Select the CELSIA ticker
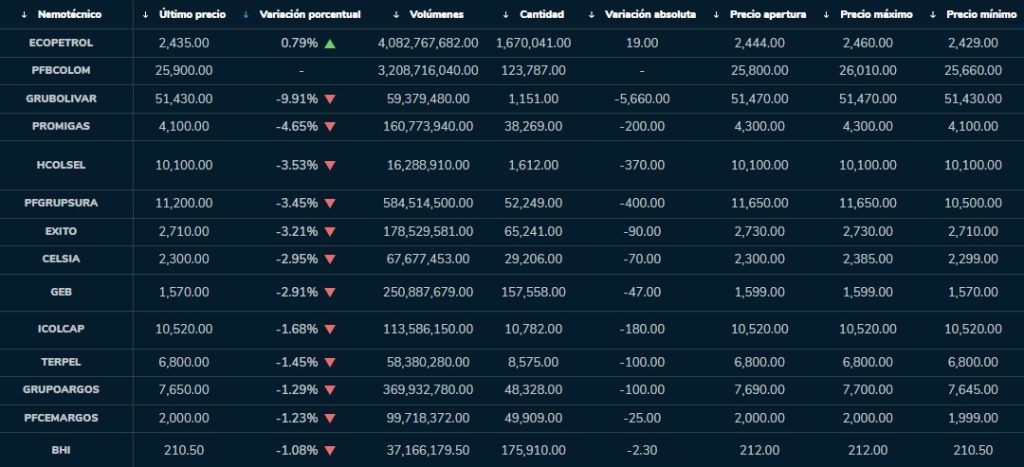1024x467 pixels. click(x=61, y=259)
